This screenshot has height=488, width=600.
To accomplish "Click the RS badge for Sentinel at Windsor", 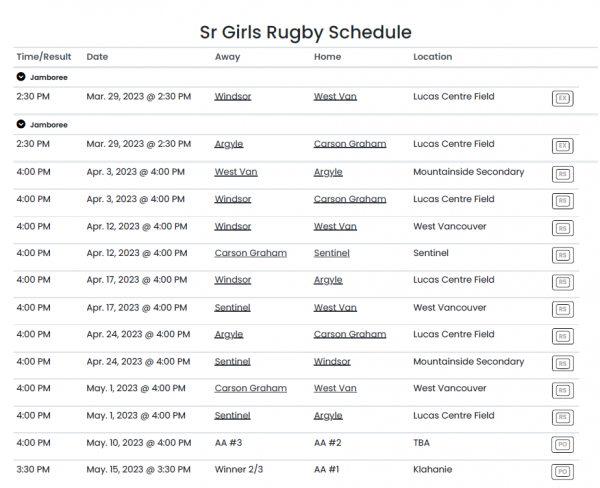I will click(x=562, y=363).
